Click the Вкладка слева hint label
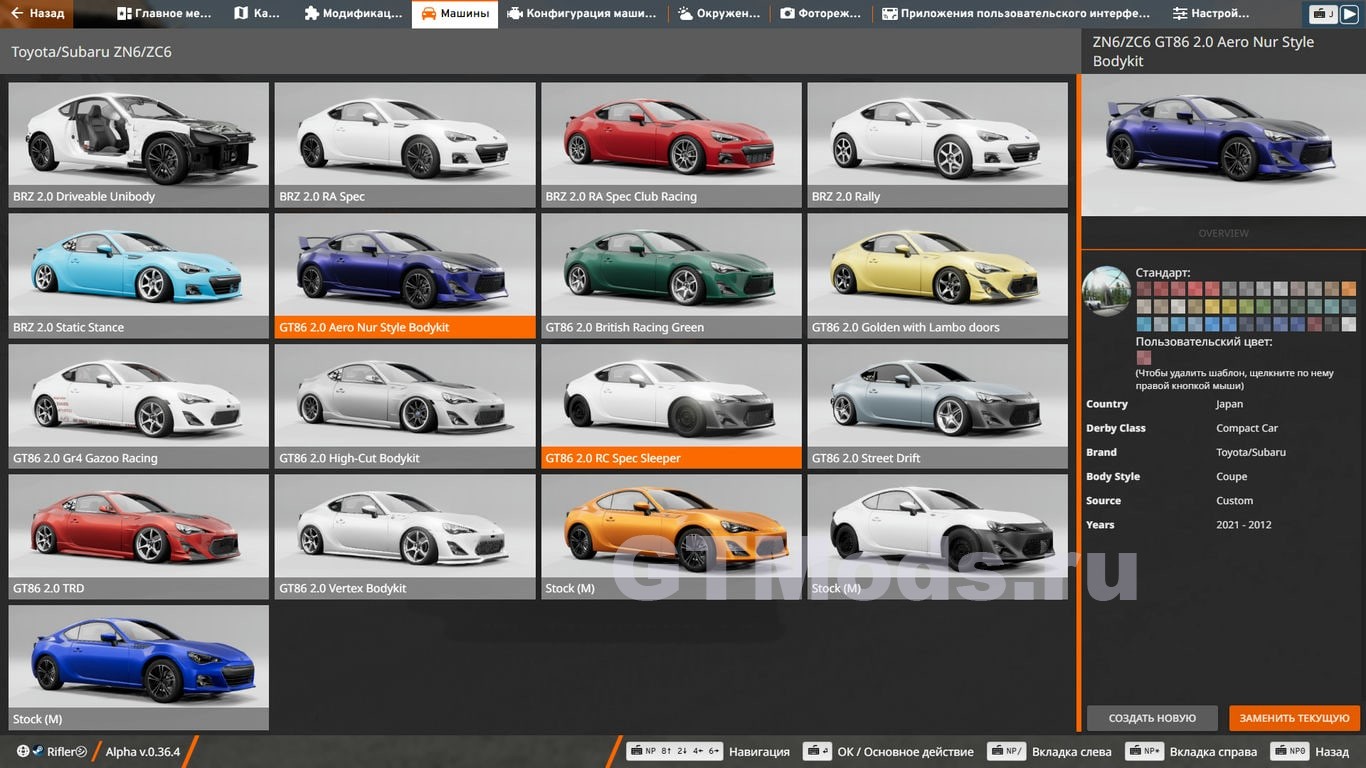1366x768 pixels. click(x=1071, y=752)
